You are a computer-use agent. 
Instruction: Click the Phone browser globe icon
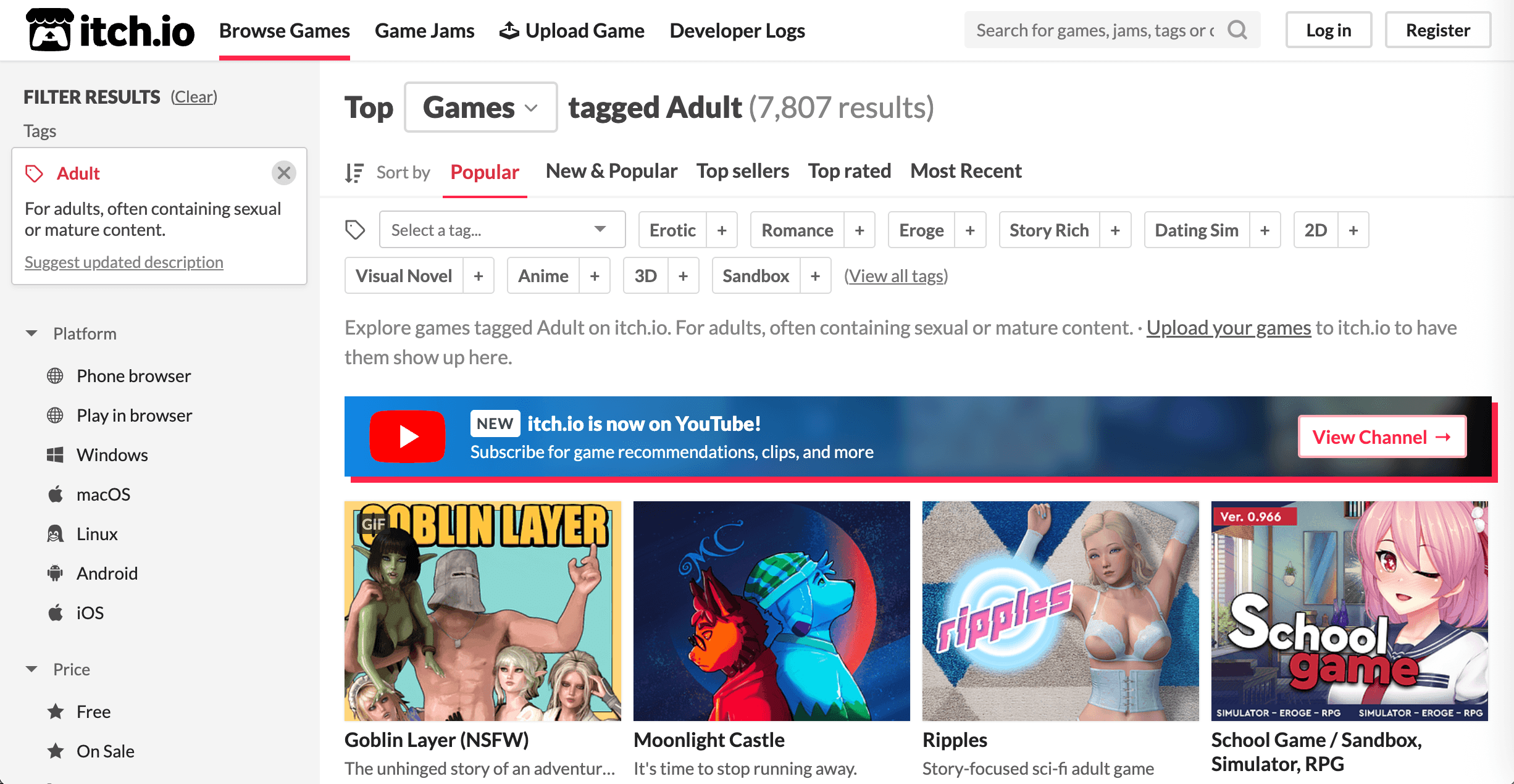pyautogui.click(x=55, y=375)
